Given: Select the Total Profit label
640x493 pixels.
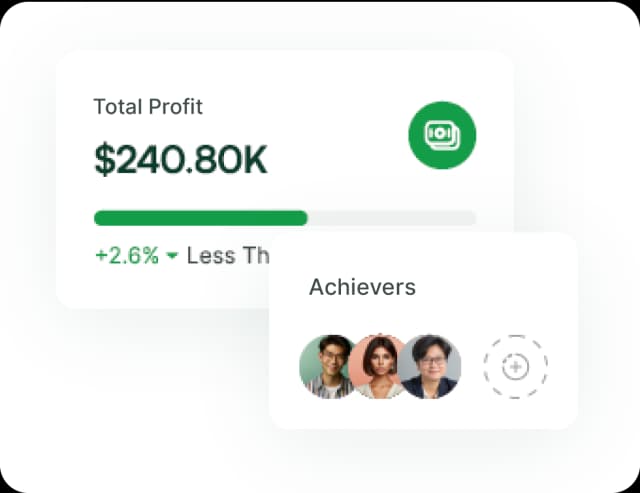Looking at the screenshot, I should (x=148, y=106).
